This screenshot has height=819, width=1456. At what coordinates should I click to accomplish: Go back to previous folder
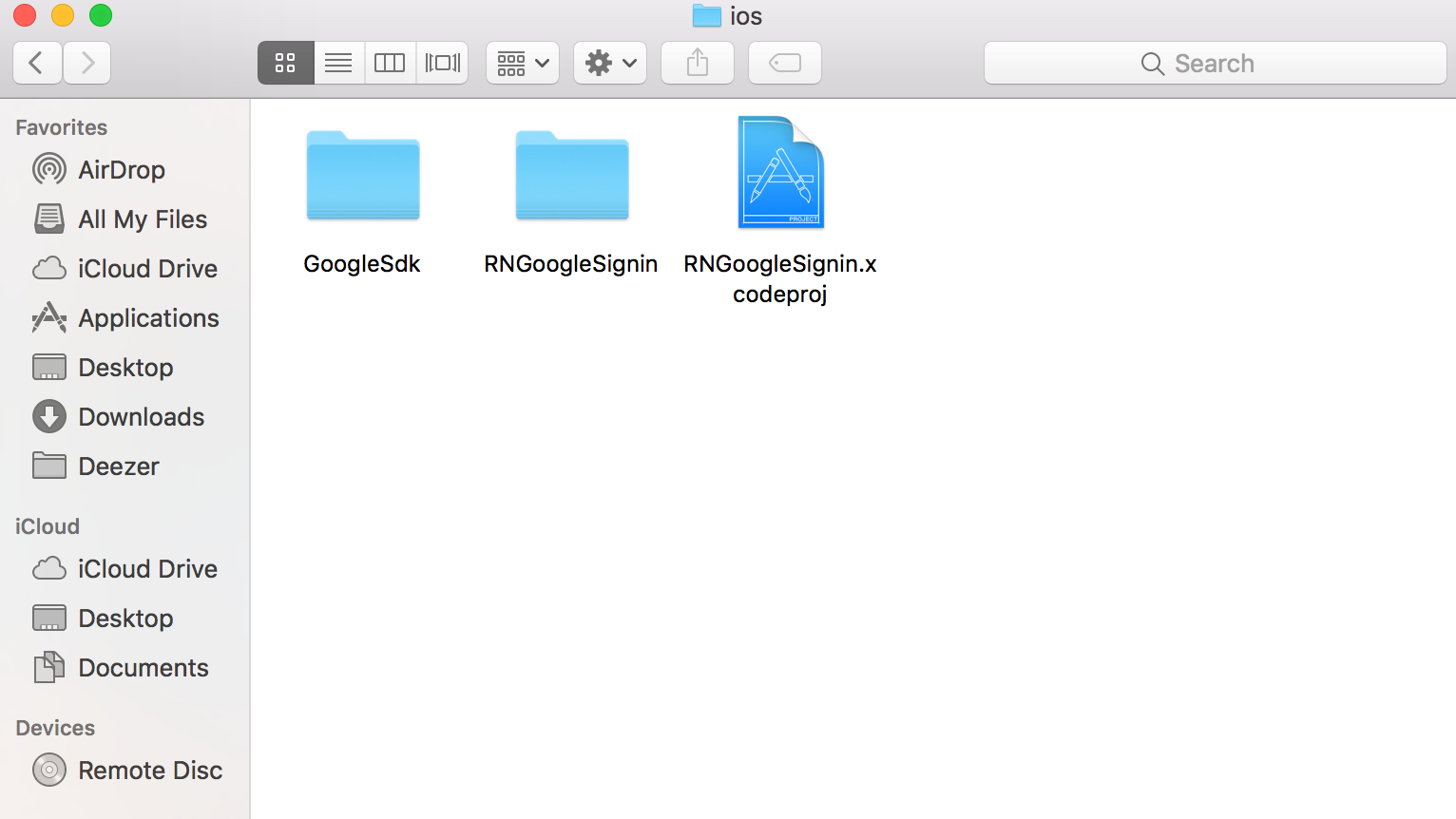37,63
